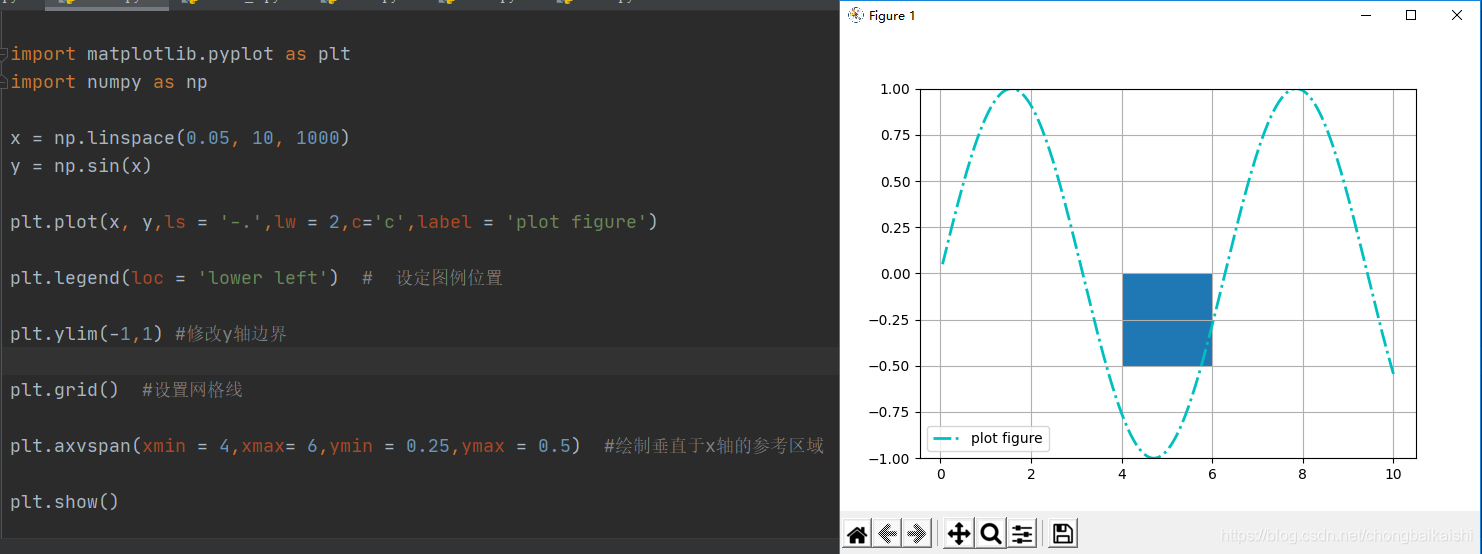
Task: Minimize the Figure 1 window
Action: [1365, 15]
